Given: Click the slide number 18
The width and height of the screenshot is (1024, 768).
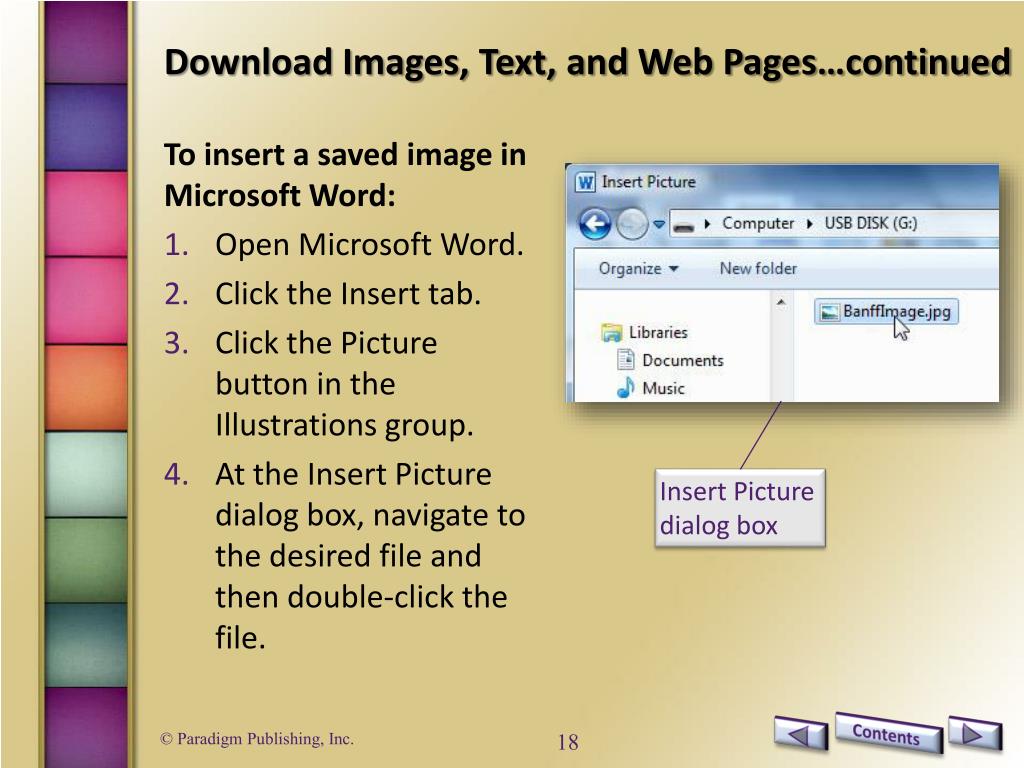Looking at the screenshot, I should point(568,742).
